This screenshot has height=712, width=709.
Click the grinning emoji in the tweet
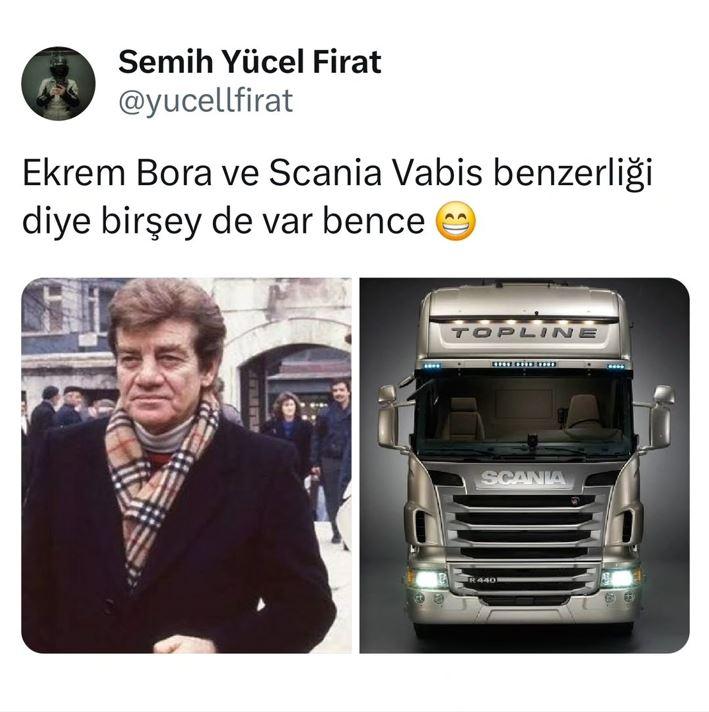click(x=456, y=220)
